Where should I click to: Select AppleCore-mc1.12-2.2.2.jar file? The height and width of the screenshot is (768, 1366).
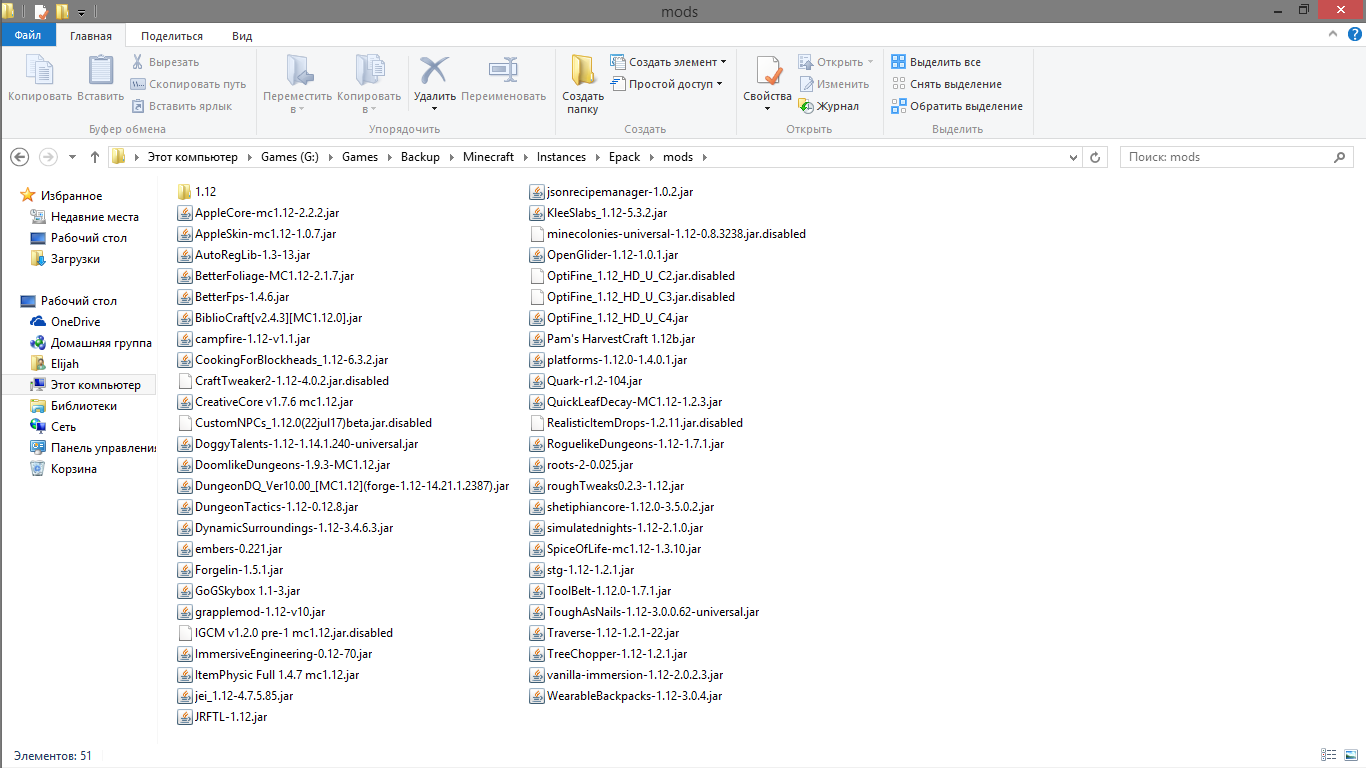coord(258,212)
